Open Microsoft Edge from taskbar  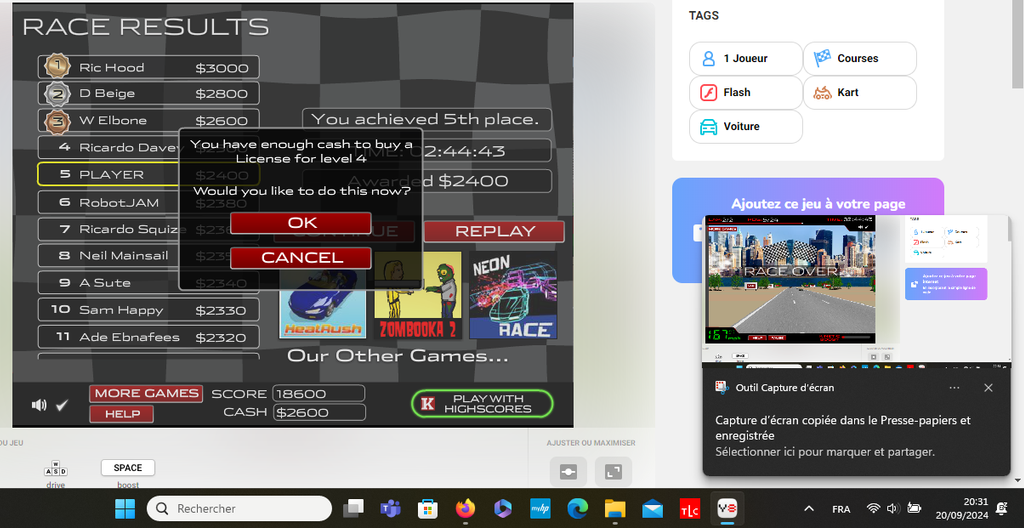577,508
